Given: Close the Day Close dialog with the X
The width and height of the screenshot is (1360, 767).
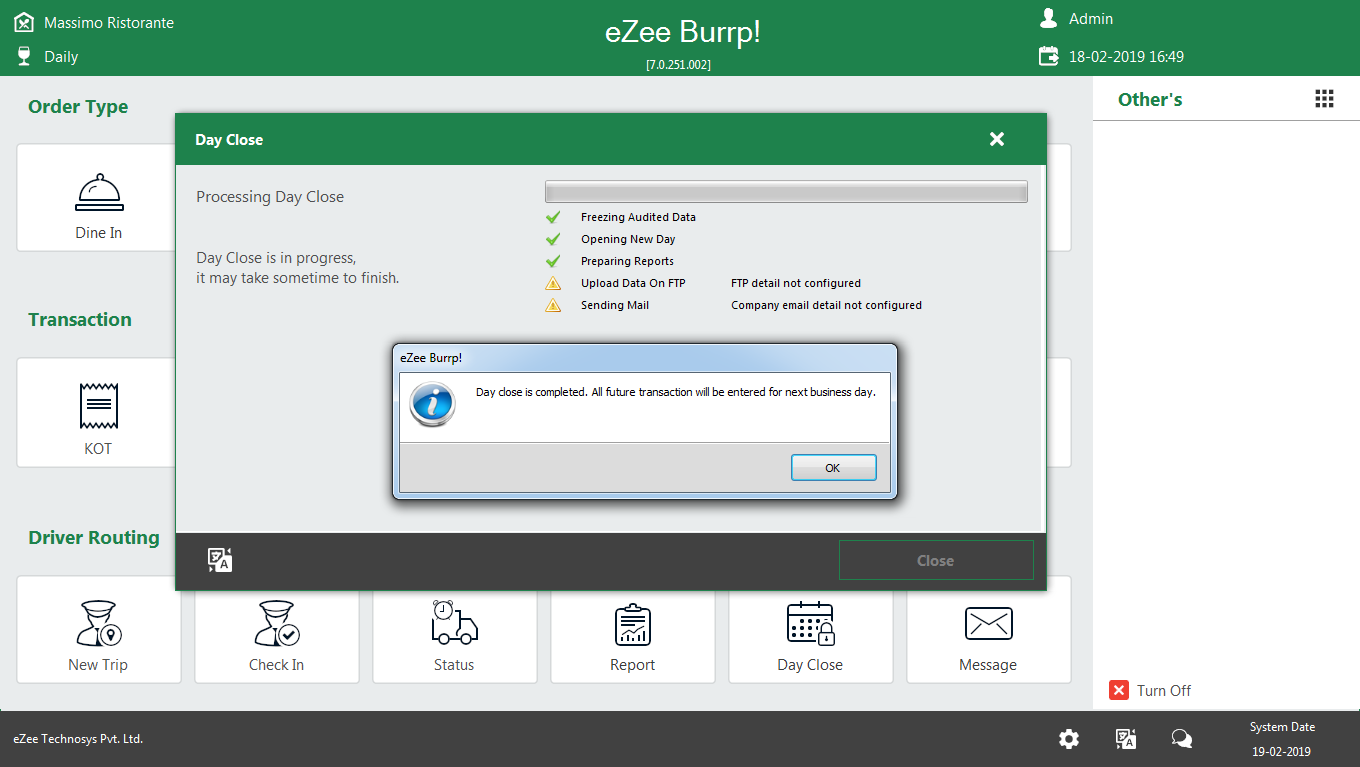Looking at the screenshot, I should (x=996, y=139).
